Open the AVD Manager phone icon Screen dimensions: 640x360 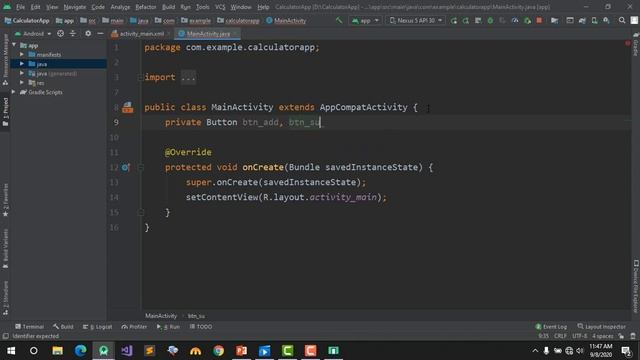(x=594, y=20)
